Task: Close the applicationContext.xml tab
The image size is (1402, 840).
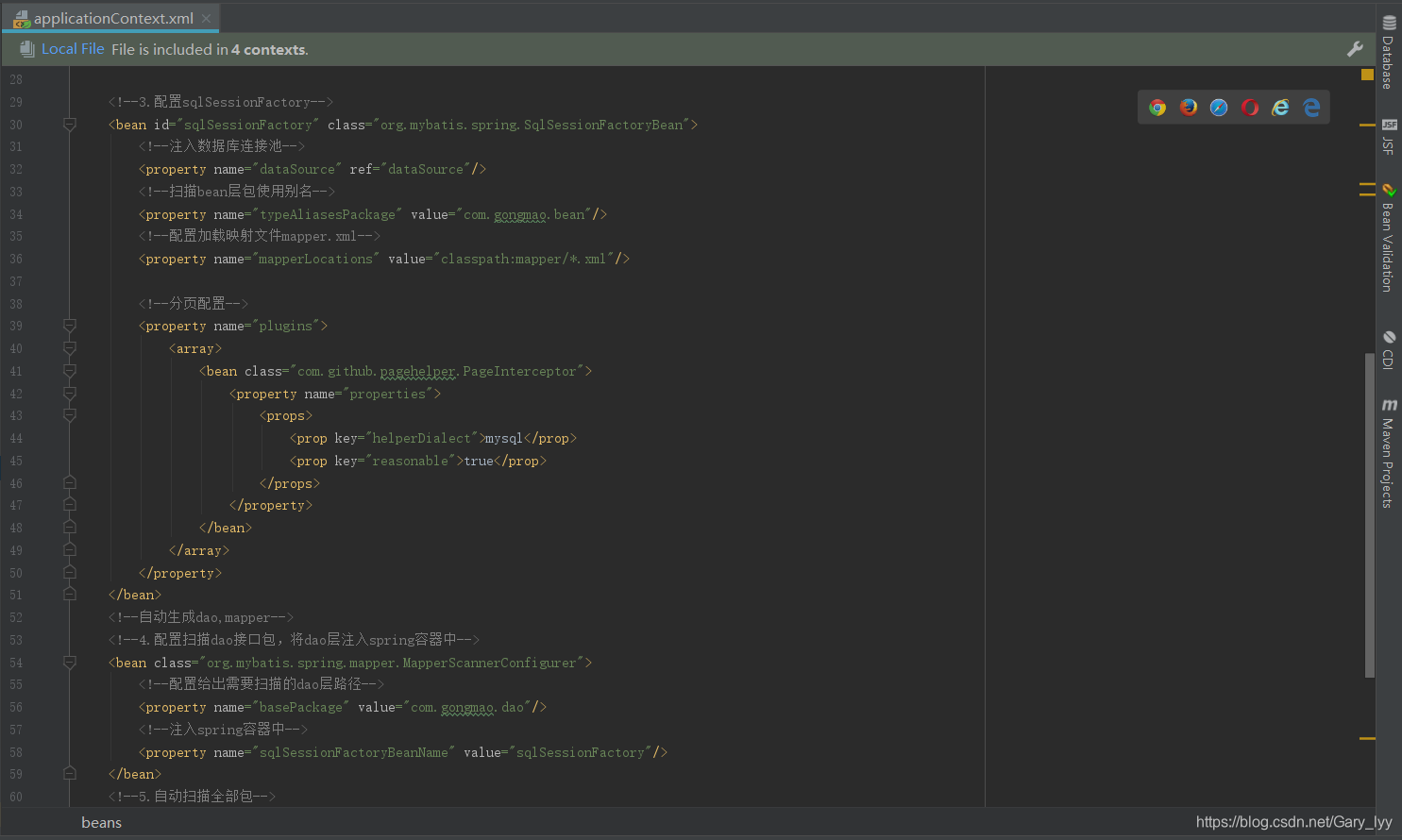Action: (206, 19)
